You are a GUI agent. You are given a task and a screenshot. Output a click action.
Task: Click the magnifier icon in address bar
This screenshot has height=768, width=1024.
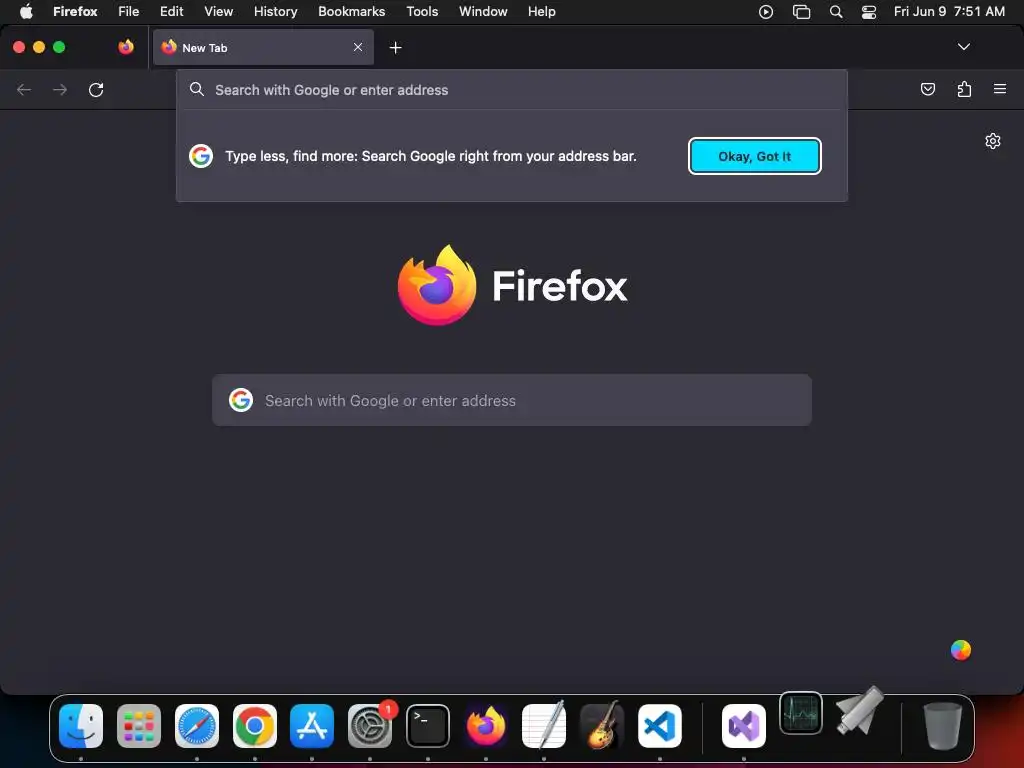pos(197,89)
